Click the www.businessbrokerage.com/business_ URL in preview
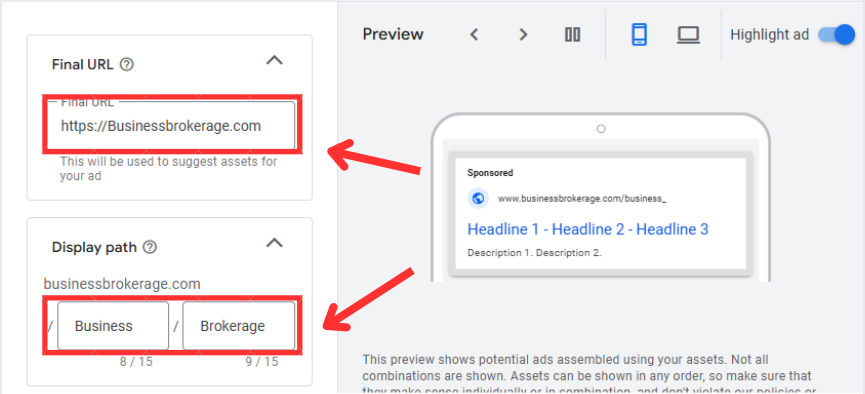This screenshot has height=394, width=865. 582,199
